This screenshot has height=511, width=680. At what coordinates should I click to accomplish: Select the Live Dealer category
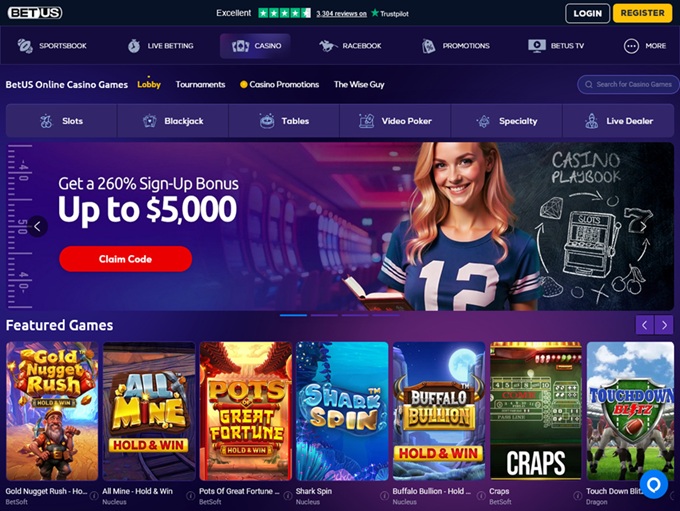pyautogui.click(x=618, y=121)
